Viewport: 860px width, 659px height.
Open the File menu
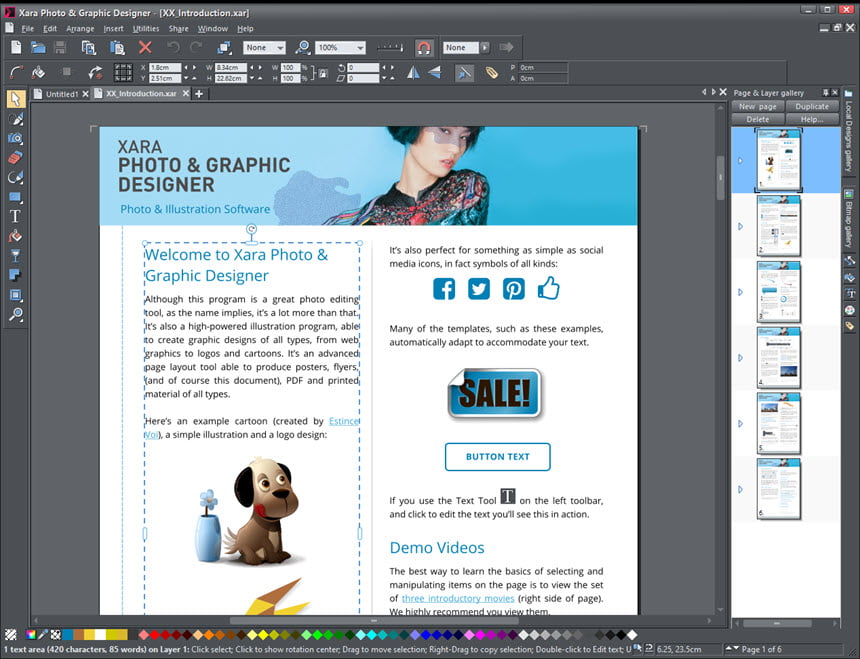point(27,29)
